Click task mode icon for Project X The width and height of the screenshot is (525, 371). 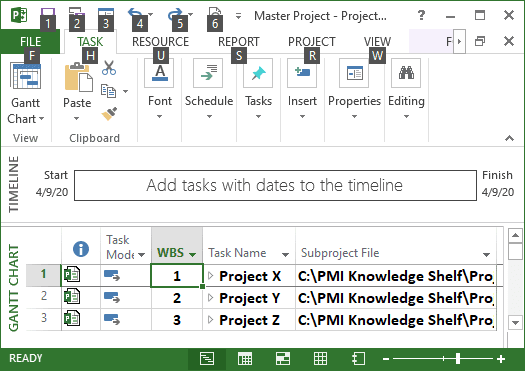click(x=112, y=276)
